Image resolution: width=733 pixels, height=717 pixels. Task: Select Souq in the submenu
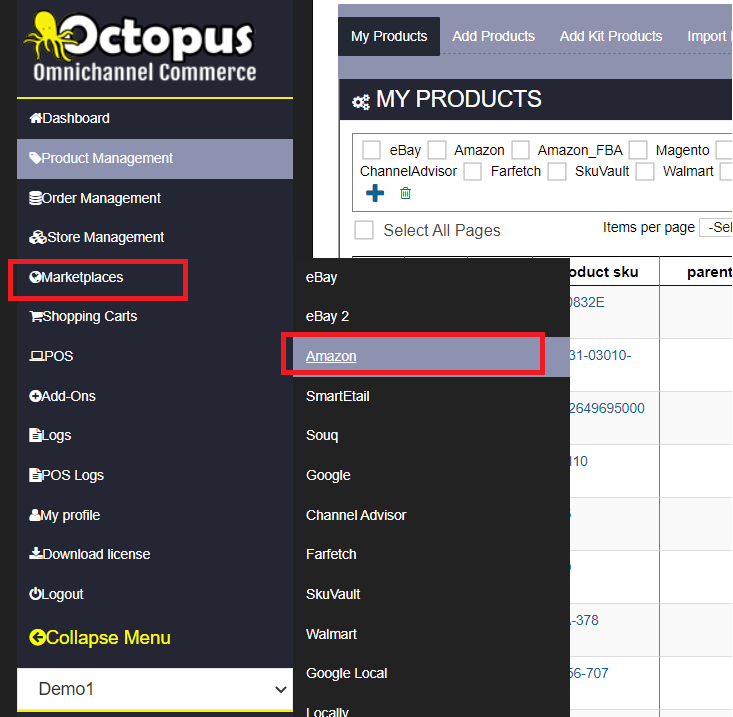tap(322, 435)
